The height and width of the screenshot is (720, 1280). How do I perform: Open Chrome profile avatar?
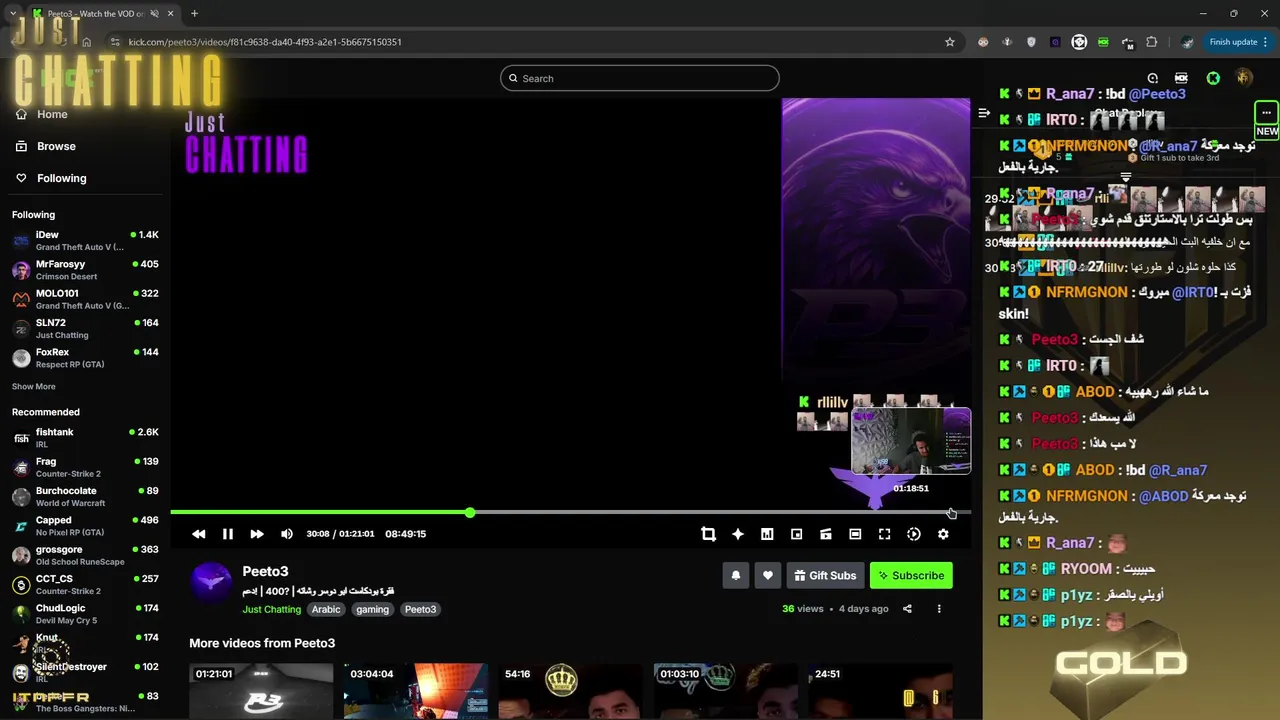pos(1188,42)
